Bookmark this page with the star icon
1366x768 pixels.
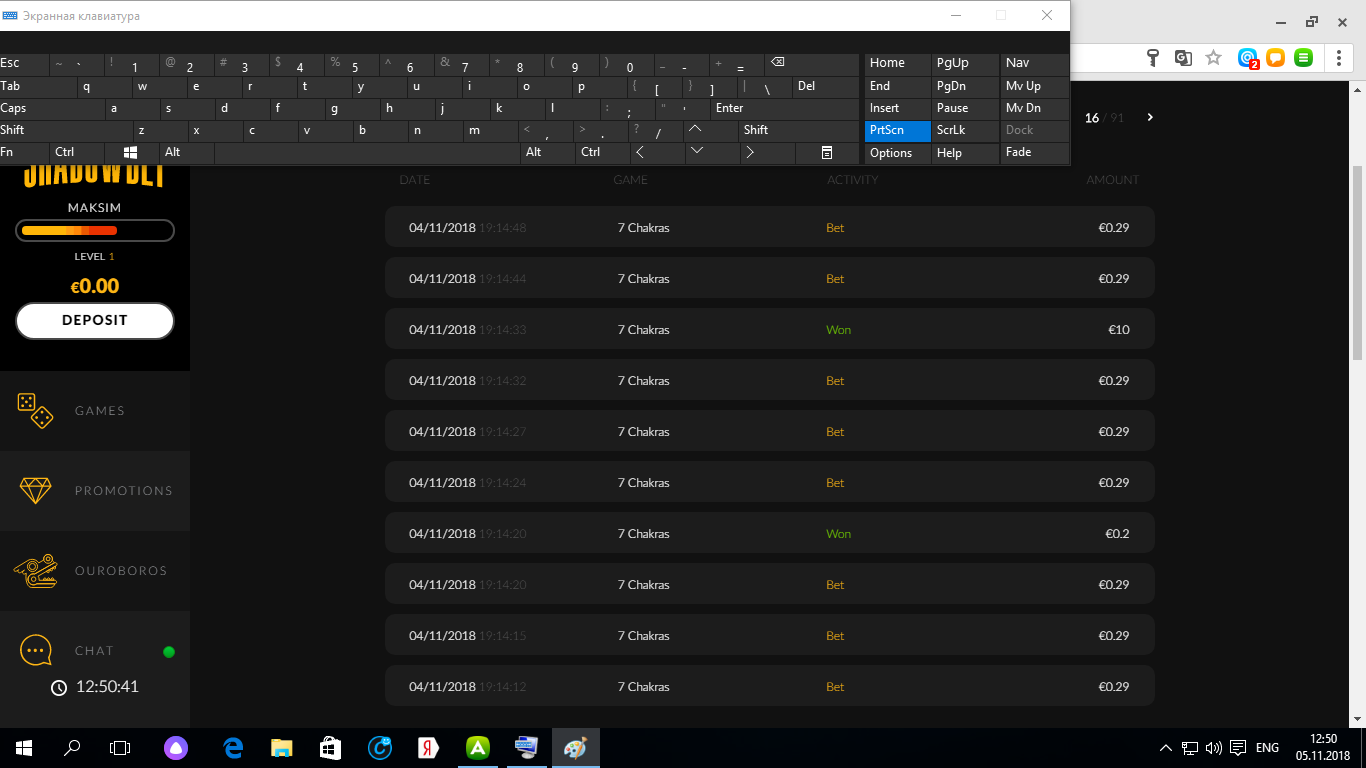click(1213, 58)
